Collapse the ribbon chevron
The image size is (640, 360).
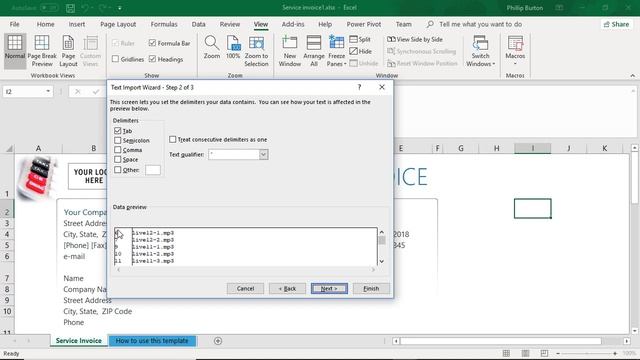[632, 76]
